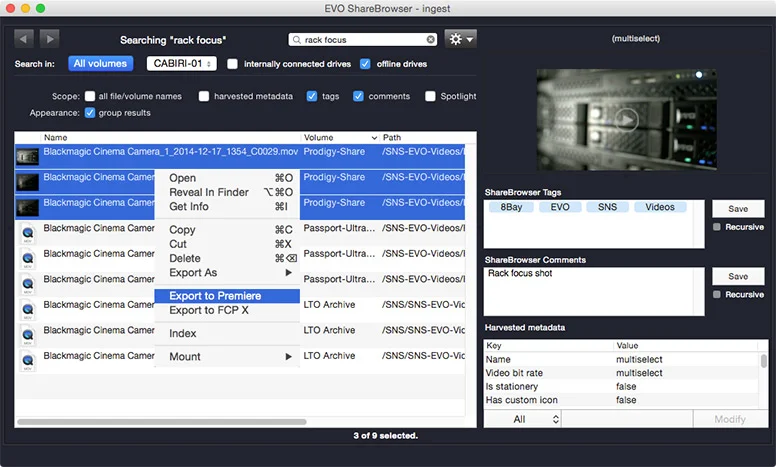Save the ShareBrowser tags
The height and width of the screenshot is (467, 776).
coord(738,209)
